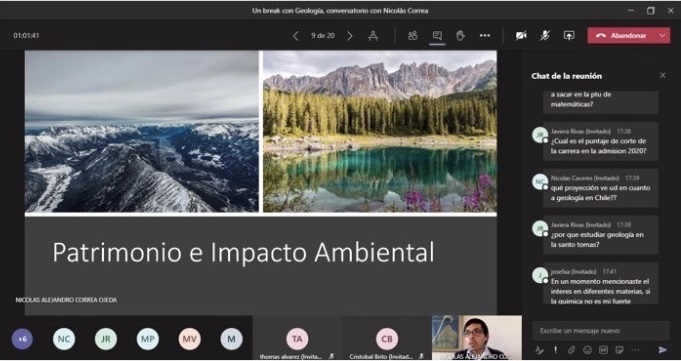Image resolution: width=681 pixels, height=361 pixels.
Task: Click the snowy mountain slide photo
Action: pos(142,132)
